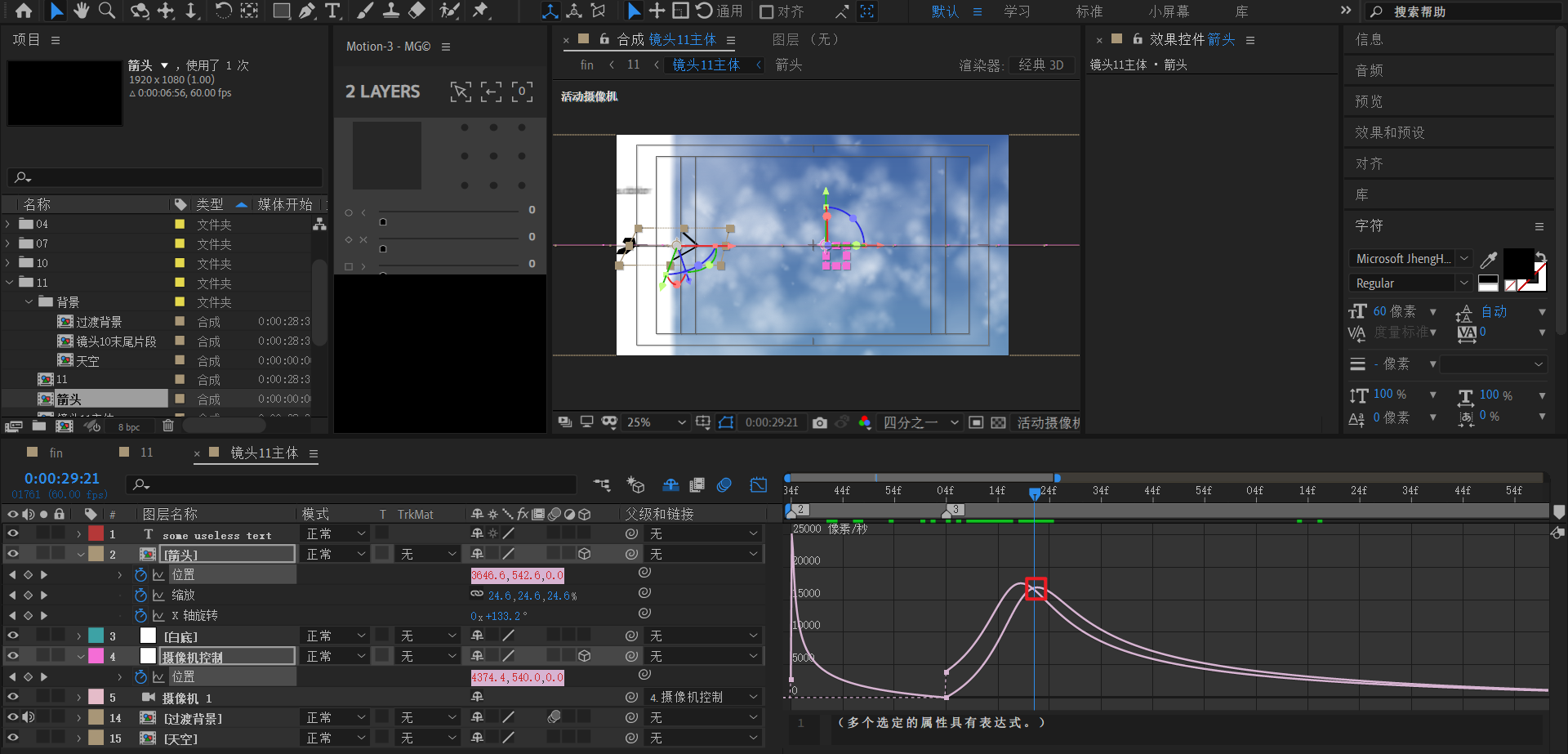Select the Clone Stamp tool

391,11
